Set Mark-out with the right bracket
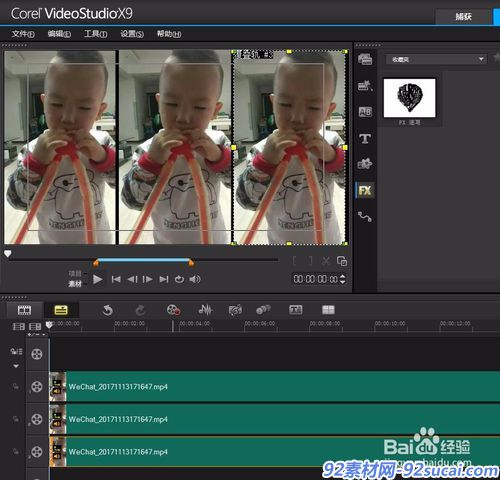500x480 pixels. (x=310, y=261)
